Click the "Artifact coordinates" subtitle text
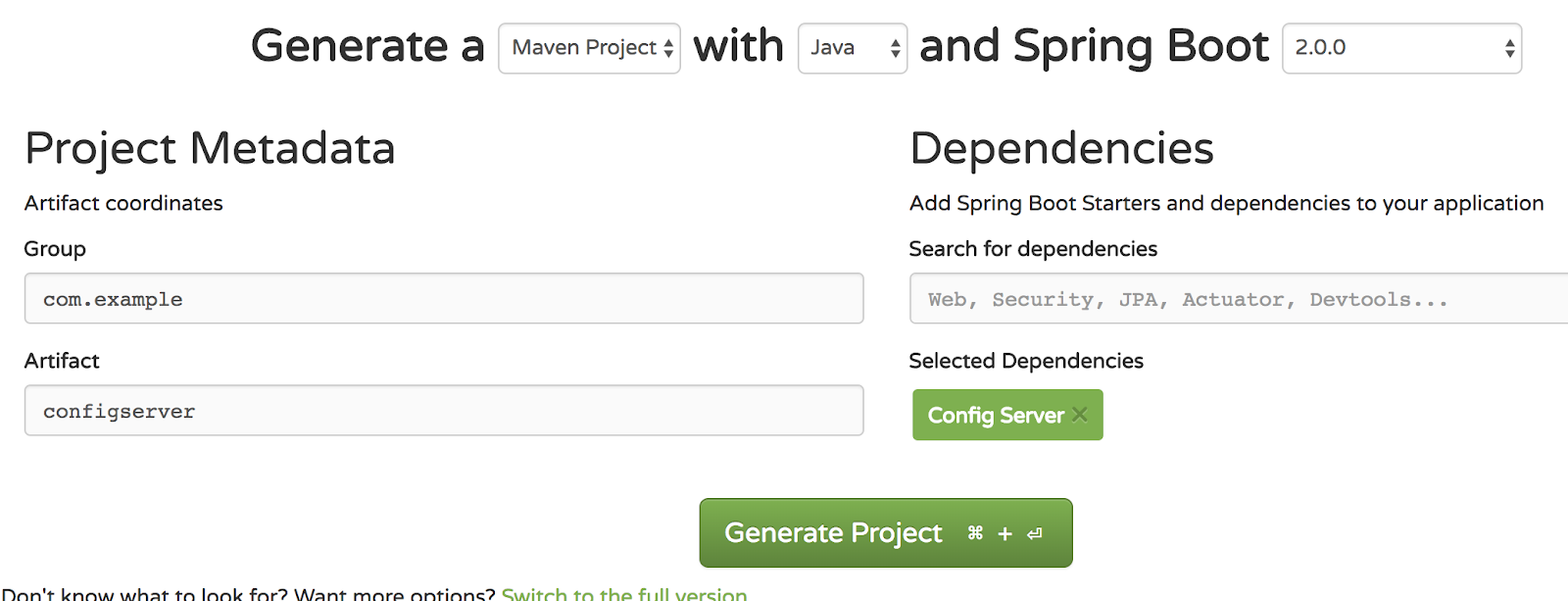This screenshot has height=601, width=1568. [123, 203]
